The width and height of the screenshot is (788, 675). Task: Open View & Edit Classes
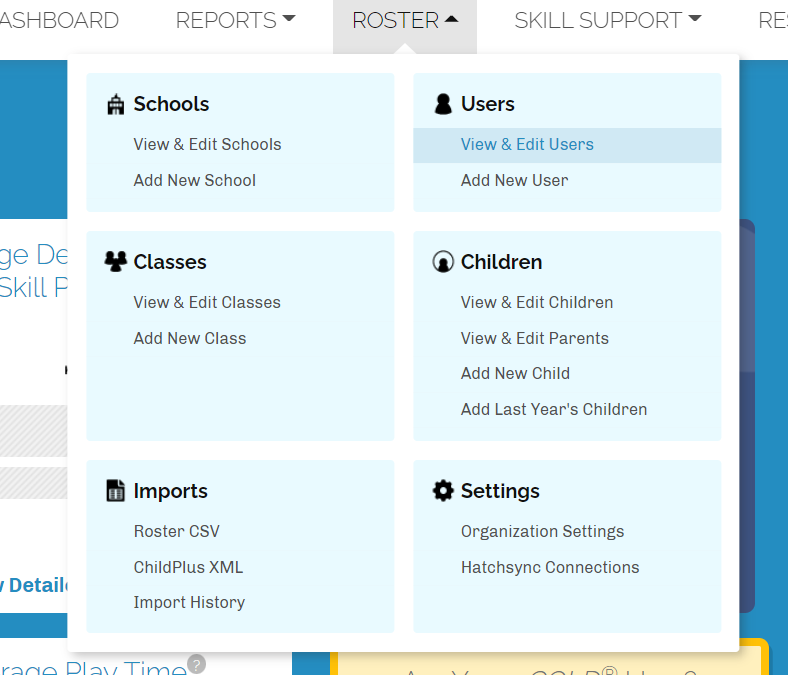pos(207,303)
